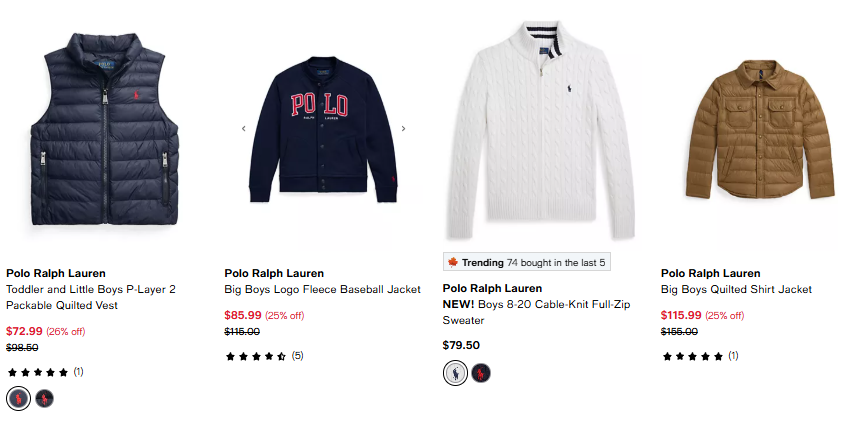View the white cable-knit sweater image

pyautogui.click(x=541, y=130)
